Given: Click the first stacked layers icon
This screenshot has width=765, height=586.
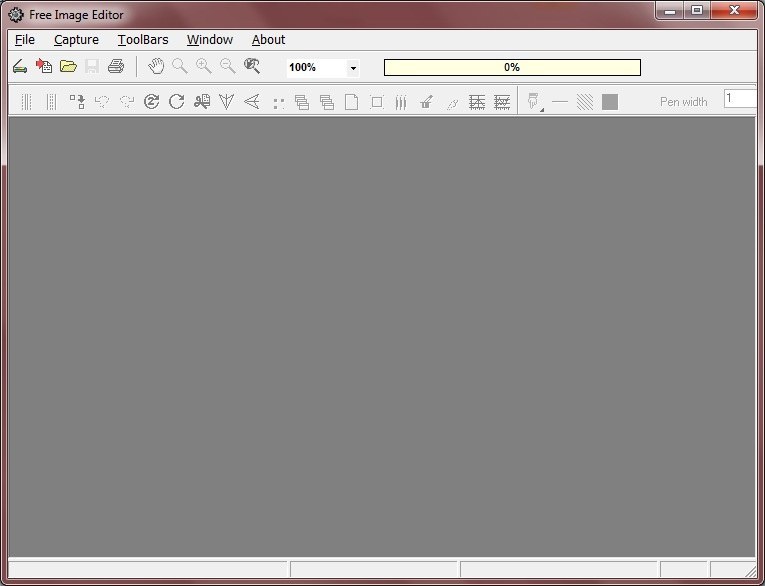Looking at the screenshot, I should pos(302,102).
